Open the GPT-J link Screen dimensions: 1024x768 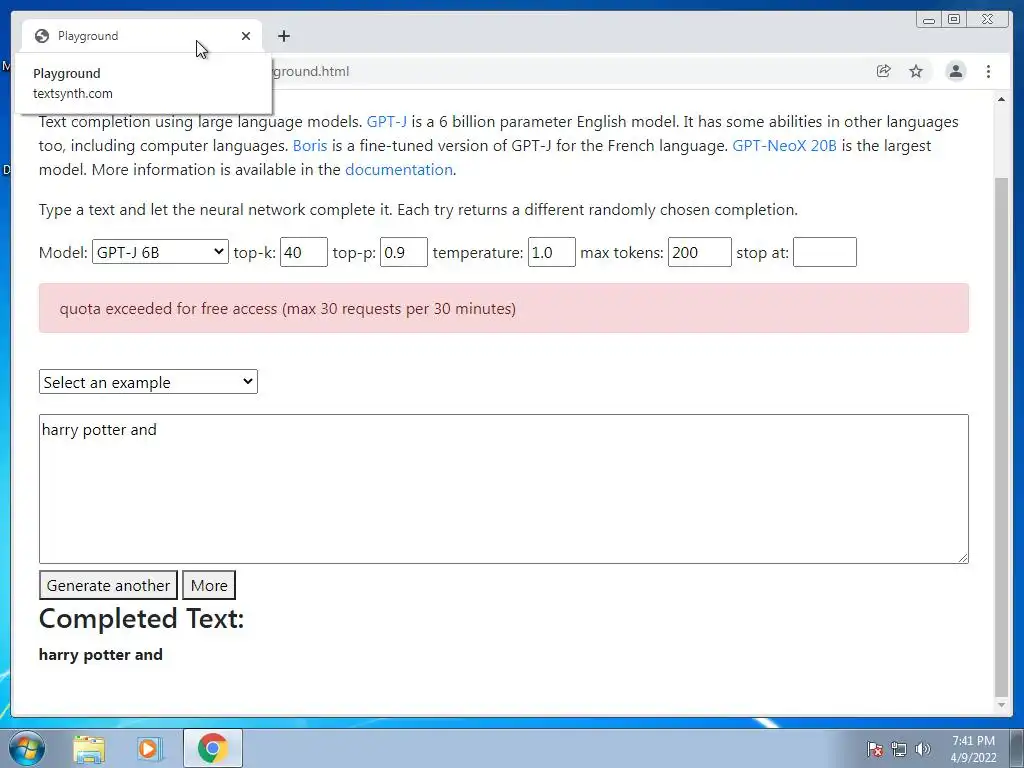[x=387, y=121]
